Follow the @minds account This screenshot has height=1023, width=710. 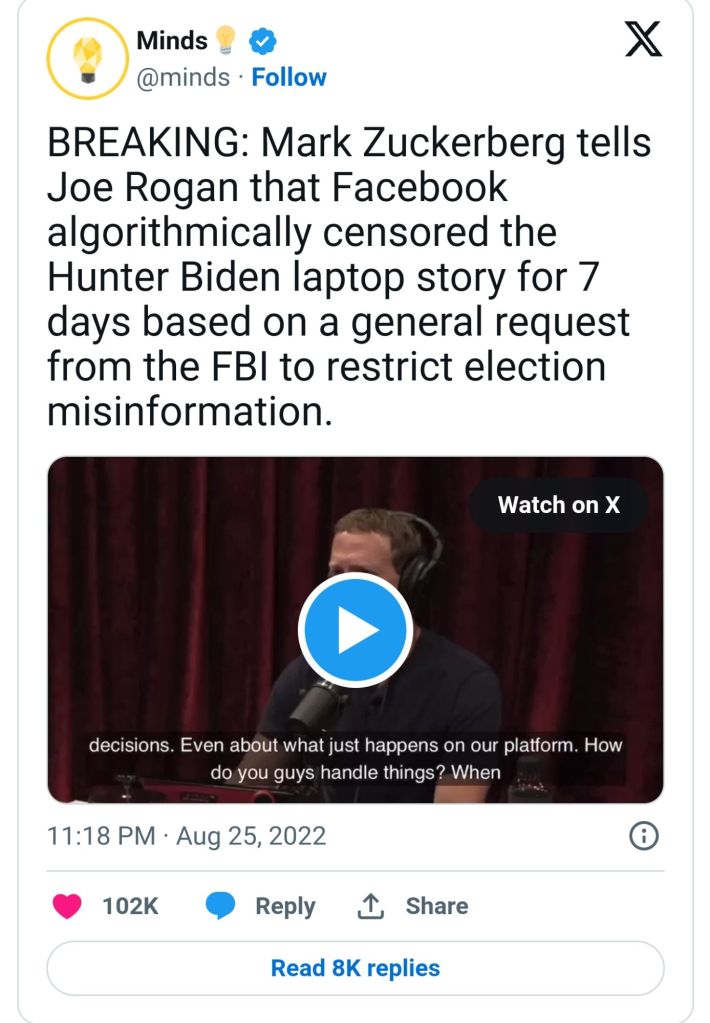[289, 77]
